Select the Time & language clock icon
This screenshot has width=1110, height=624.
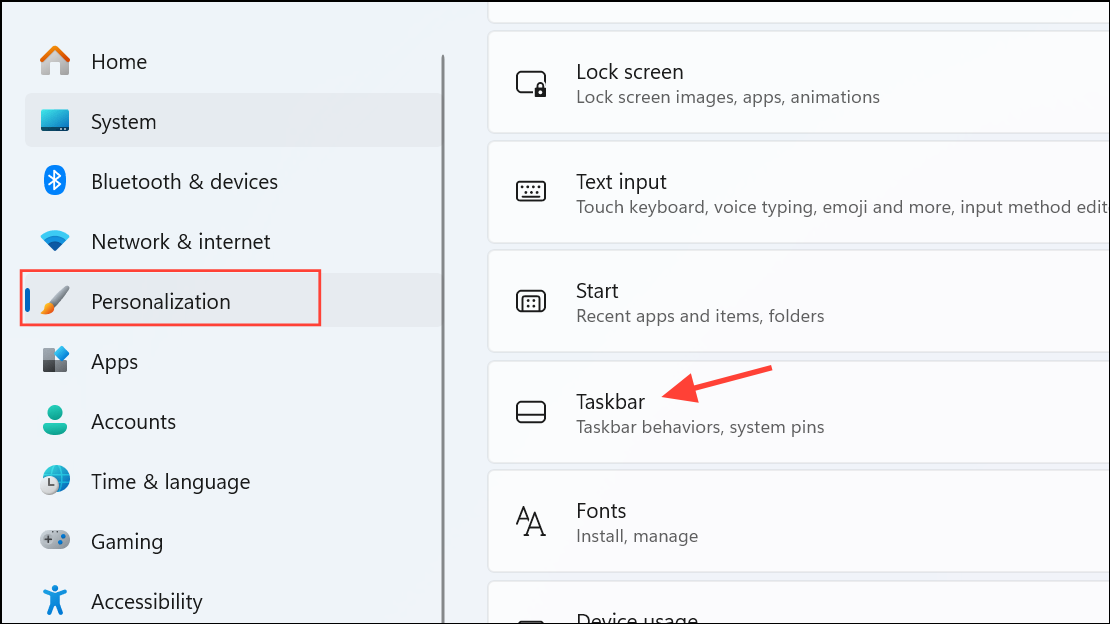point(54,481)
